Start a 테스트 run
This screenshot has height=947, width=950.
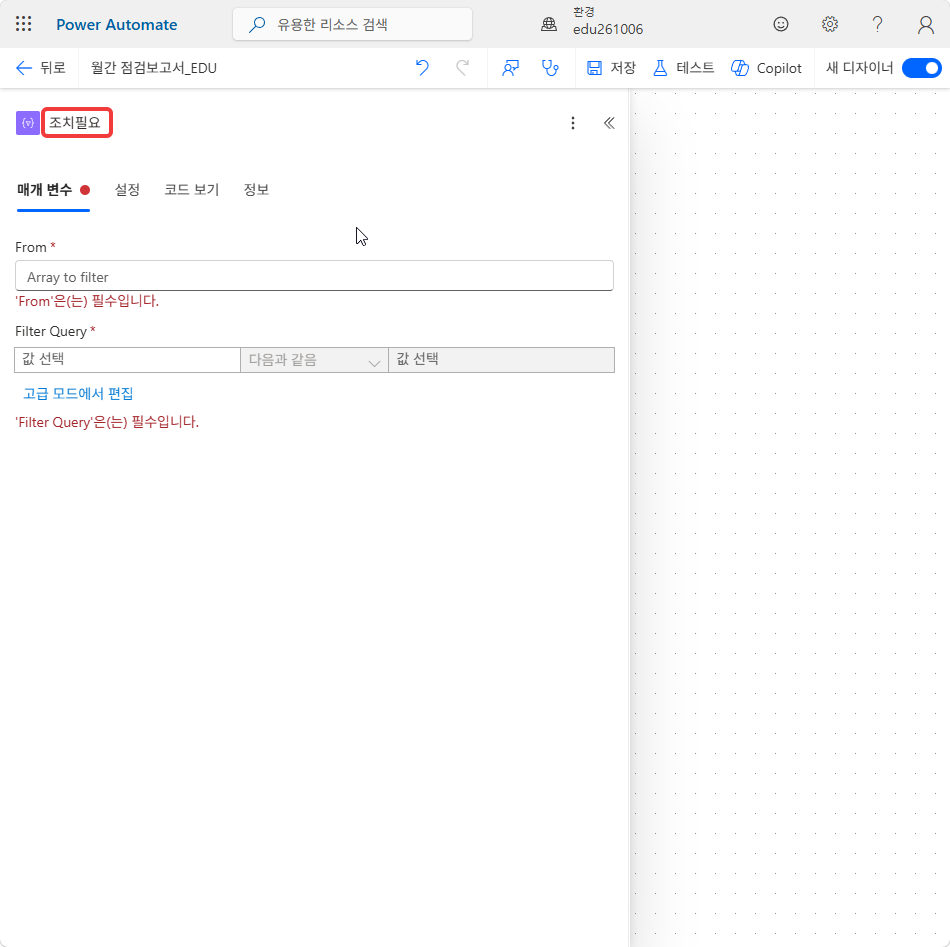tap(683, 68)
